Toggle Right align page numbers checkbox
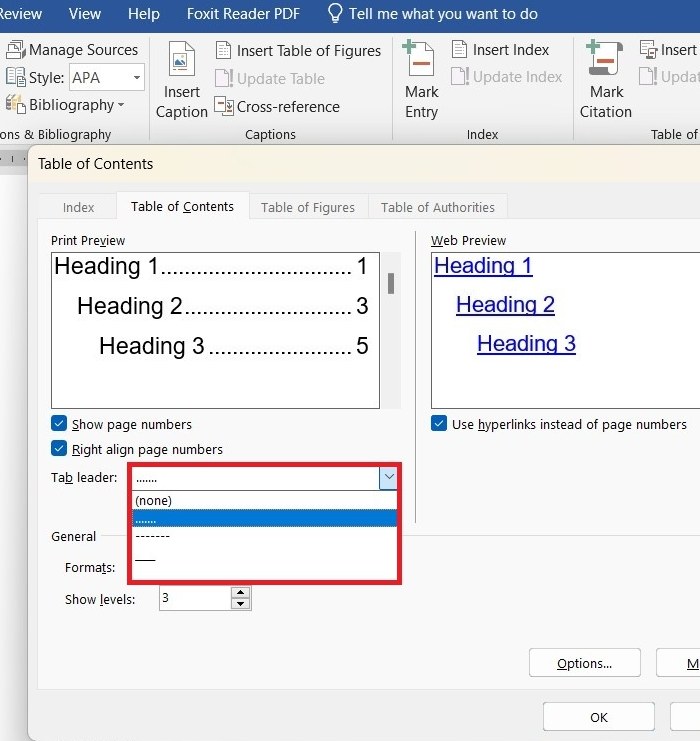Image resolution: width=700 pixels, height=741 pixels. click(x=59, y=448)
